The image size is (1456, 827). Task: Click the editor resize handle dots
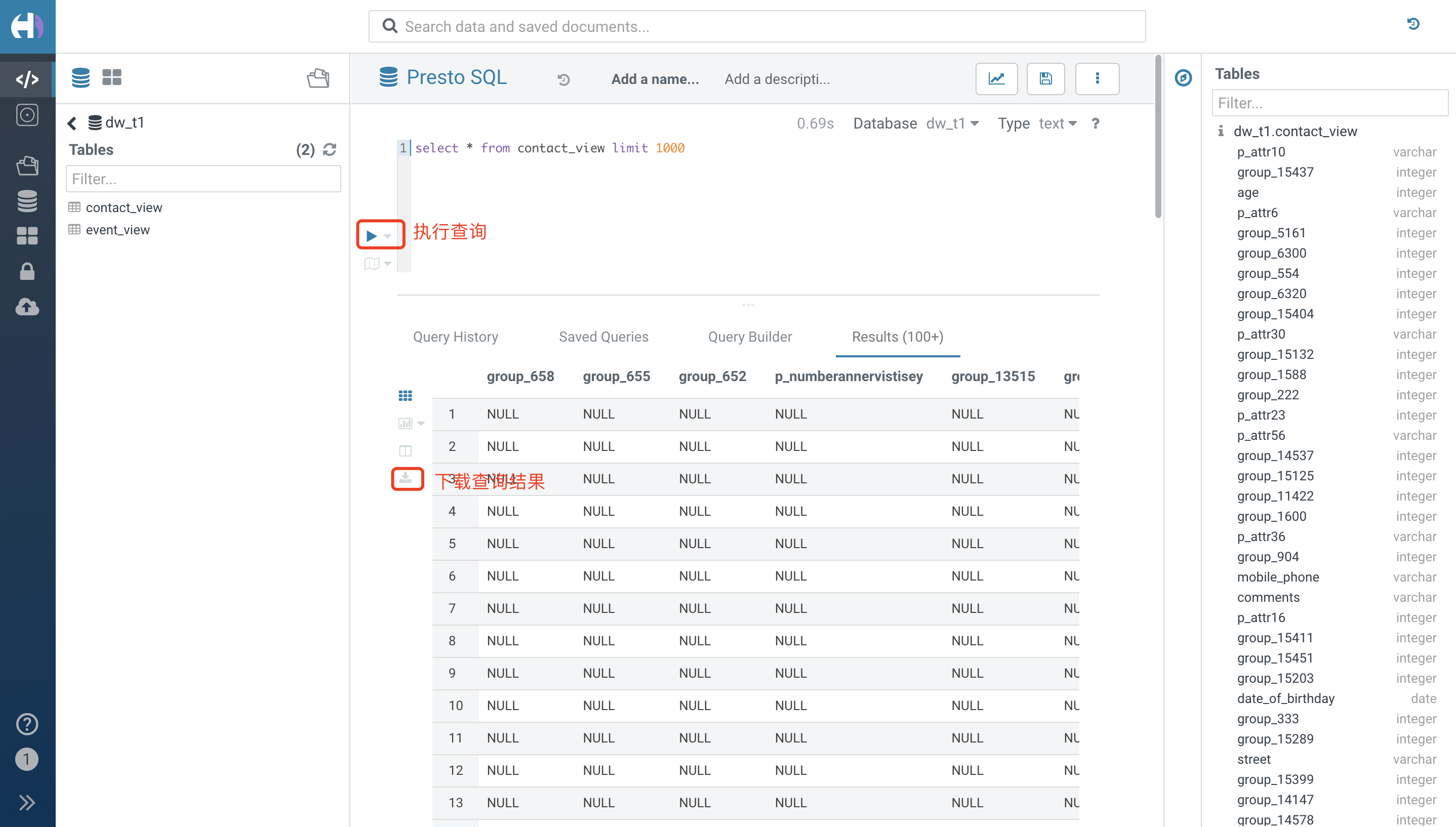coord(748,305)
